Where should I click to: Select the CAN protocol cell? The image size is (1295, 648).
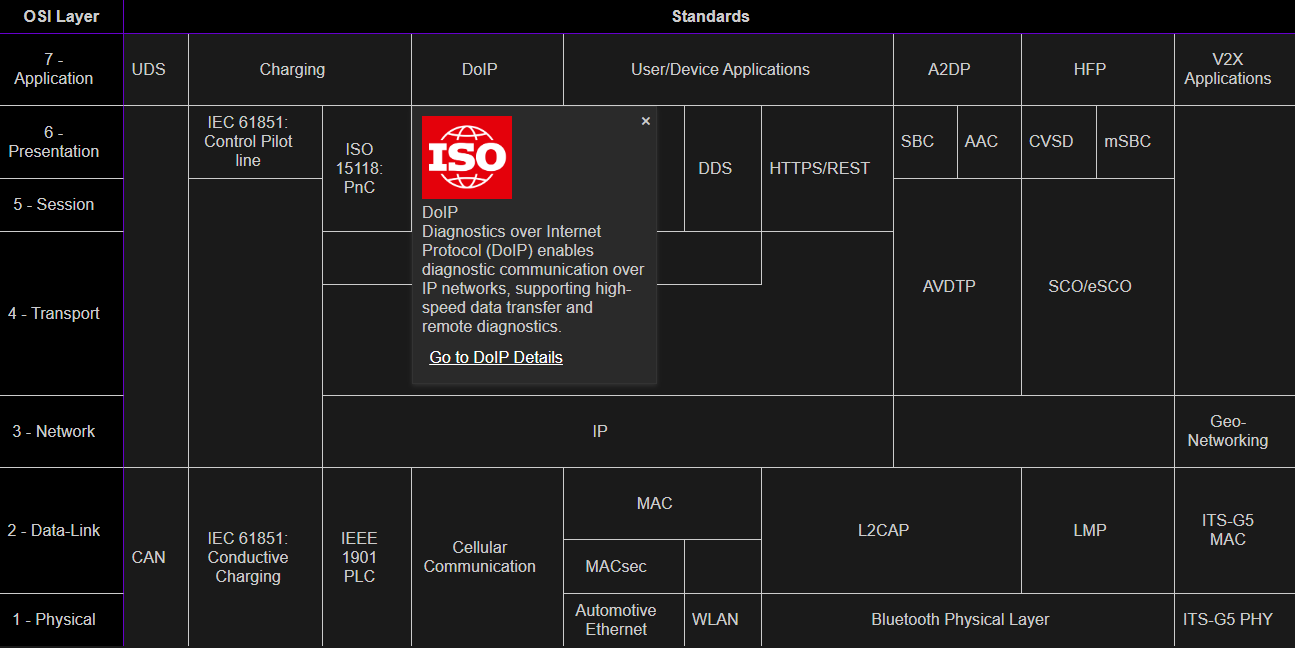[150, 557]
